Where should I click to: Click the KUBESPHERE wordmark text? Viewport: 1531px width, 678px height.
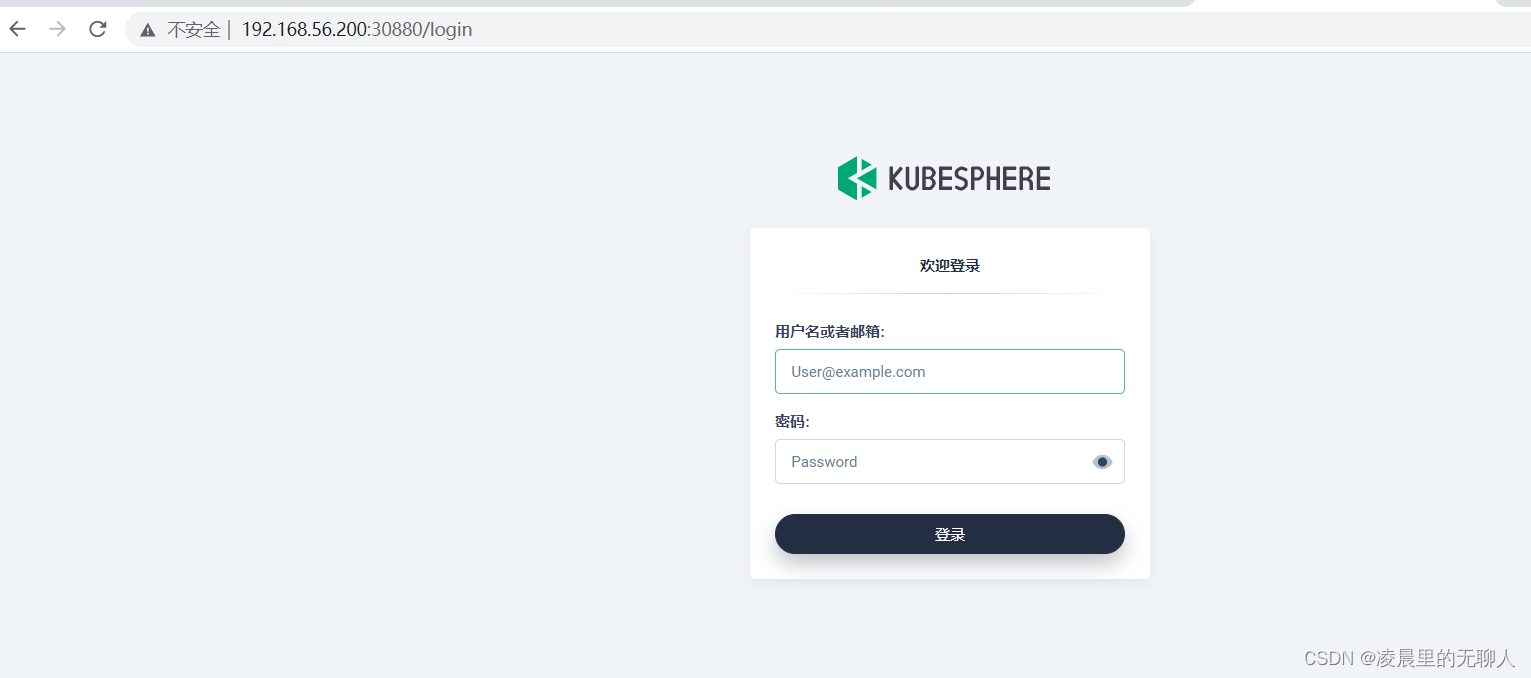[969, 179]
